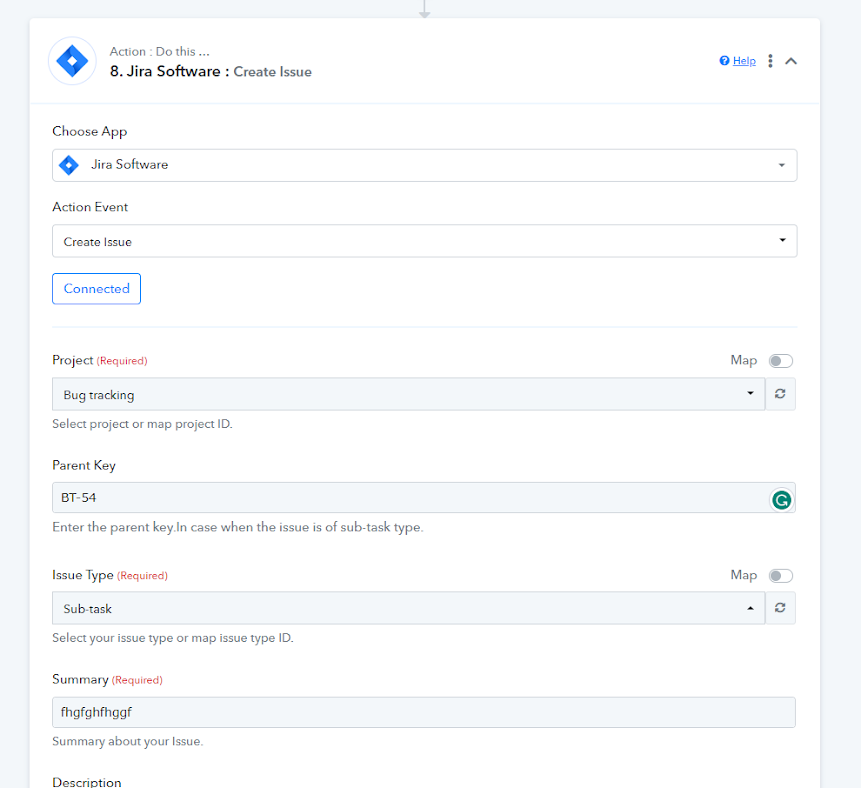
Task: Click the 'Enter the parent key' hint text
Action: point(238,527)
